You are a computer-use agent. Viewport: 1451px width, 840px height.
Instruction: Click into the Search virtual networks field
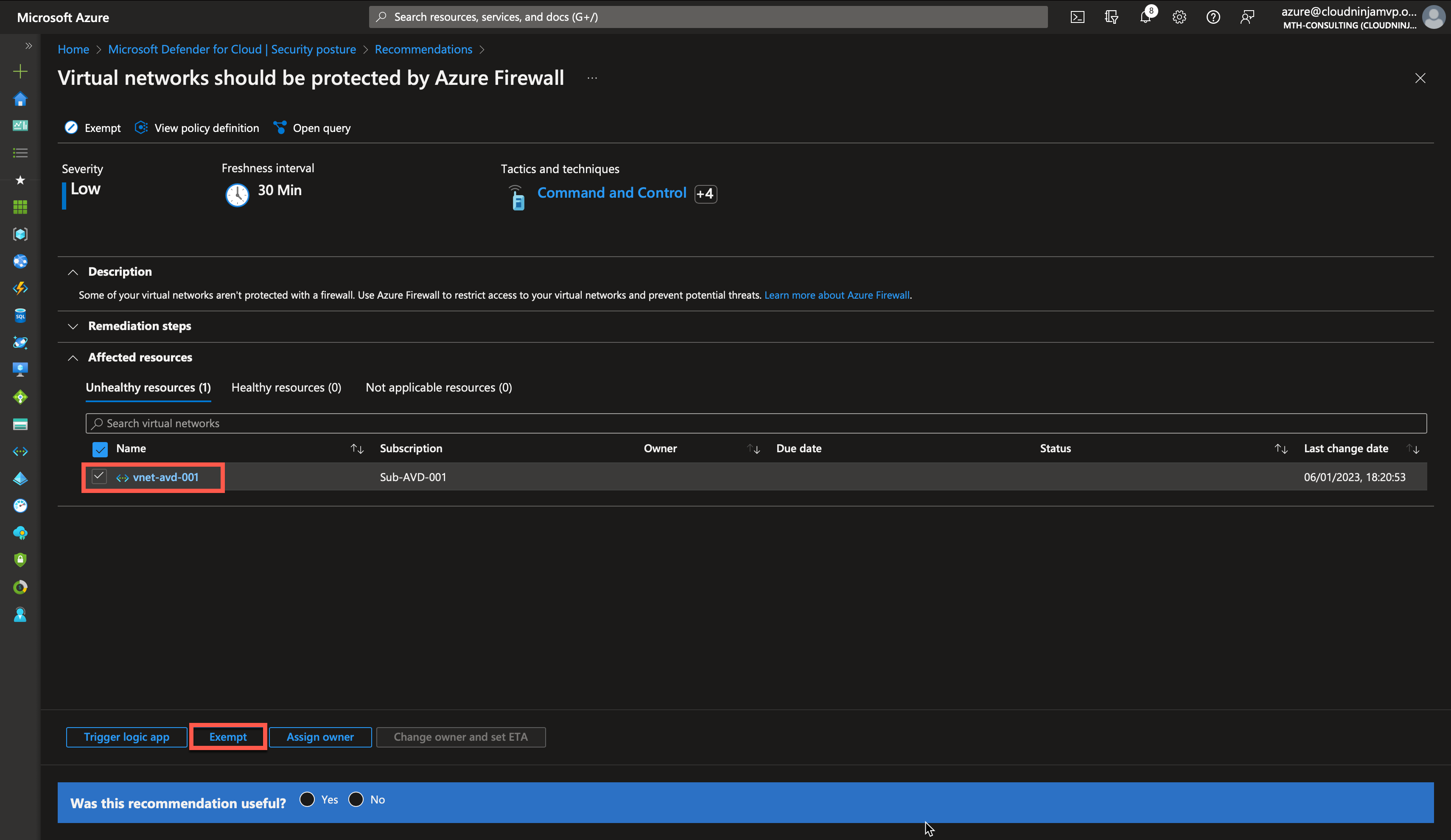756,423
